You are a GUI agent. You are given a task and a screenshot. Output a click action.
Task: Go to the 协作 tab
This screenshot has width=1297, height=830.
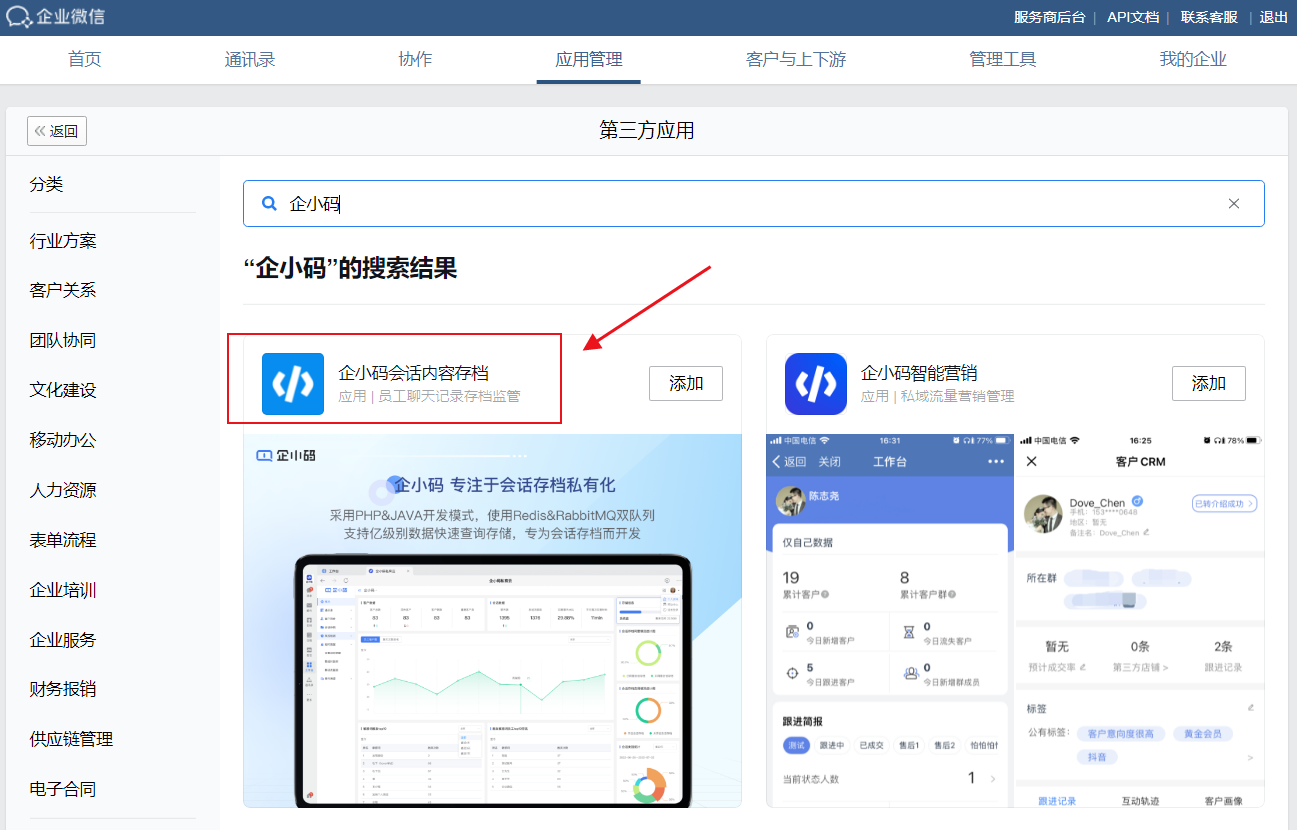click(x=415, y=59)
